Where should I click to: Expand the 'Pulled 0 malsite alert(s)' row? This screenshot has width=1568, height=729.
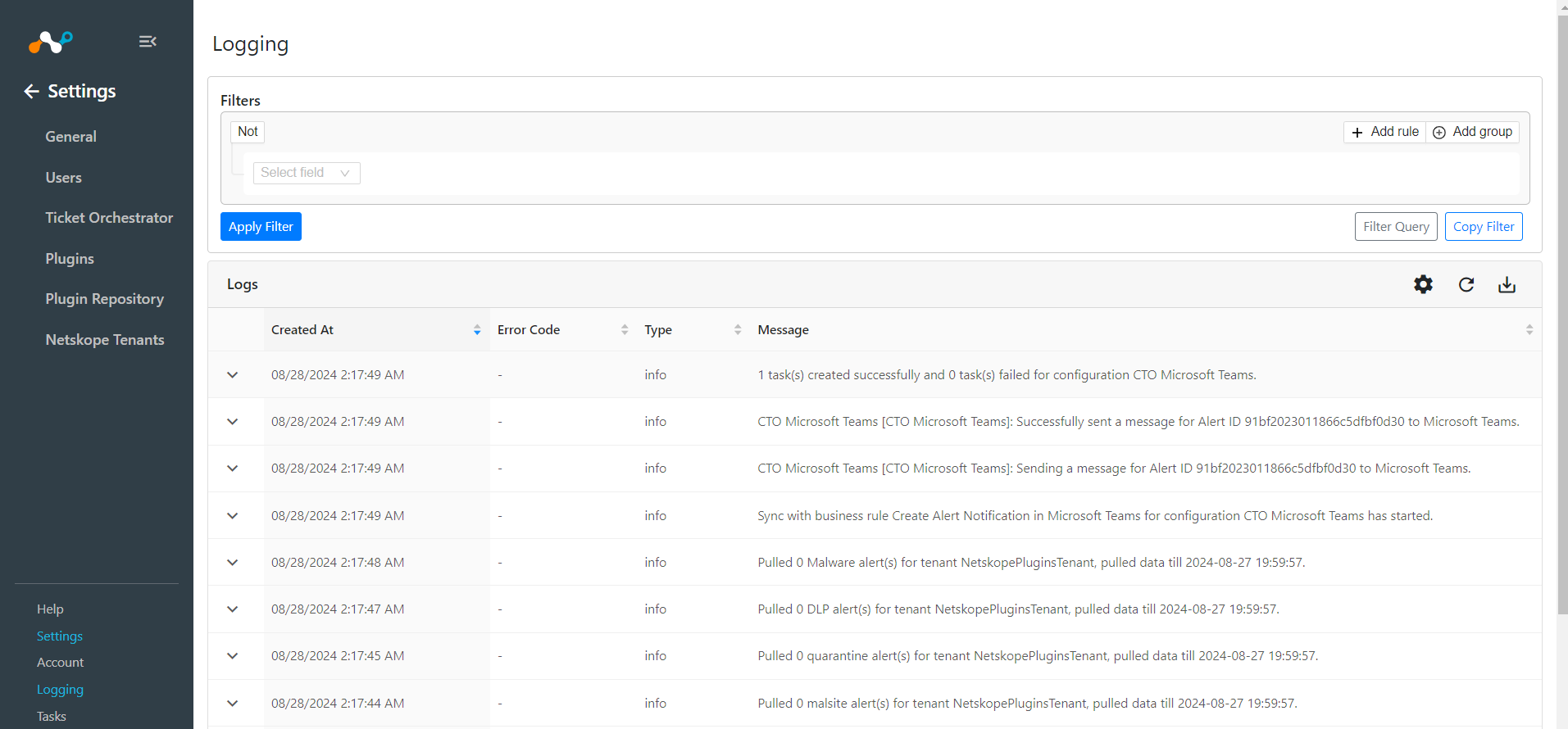pyautogui.click(x=233, y=704)
